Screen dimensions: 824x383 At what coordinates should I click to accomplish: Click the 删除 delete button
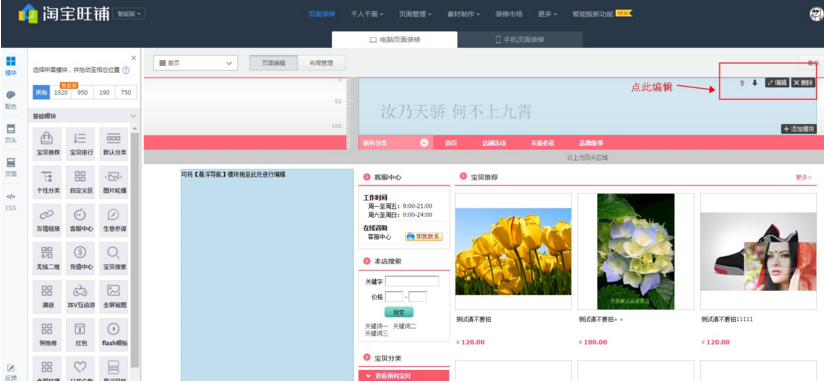(x=804, y=82)
